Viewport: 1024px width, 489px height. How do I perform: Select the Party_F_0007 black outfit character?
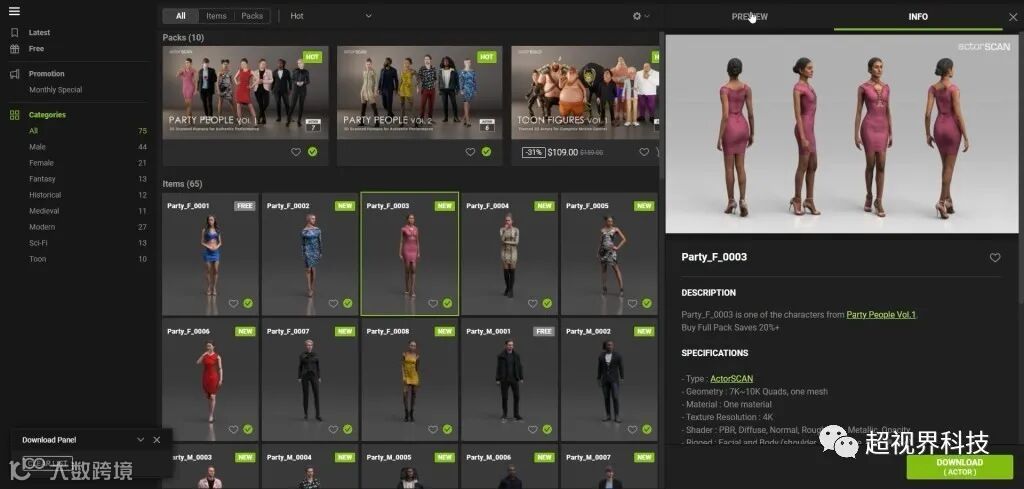[x=310, y=379]
